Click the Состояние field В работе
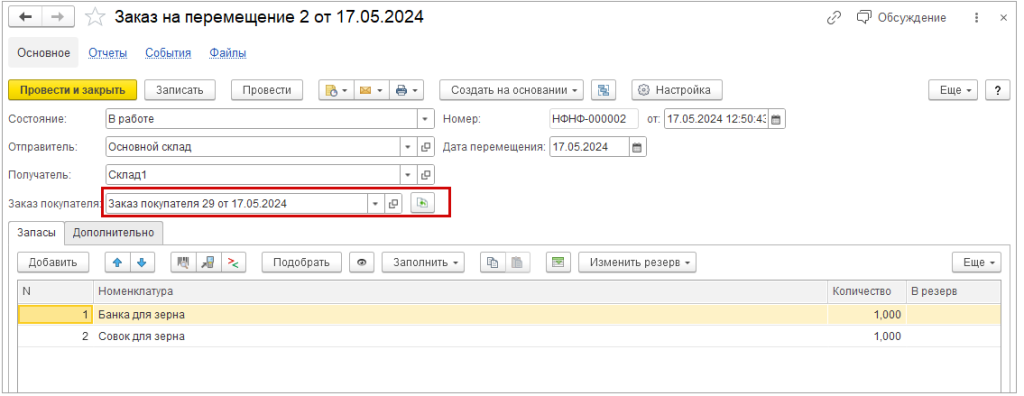This screenshot has height=396, width=1024. point(261,120)
